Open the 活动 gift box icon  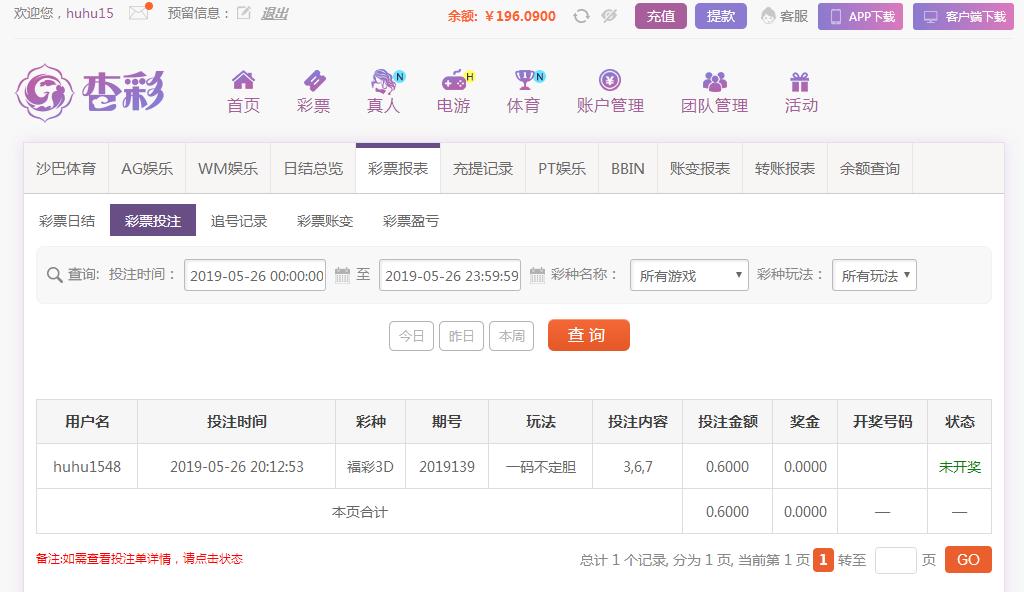800,81
